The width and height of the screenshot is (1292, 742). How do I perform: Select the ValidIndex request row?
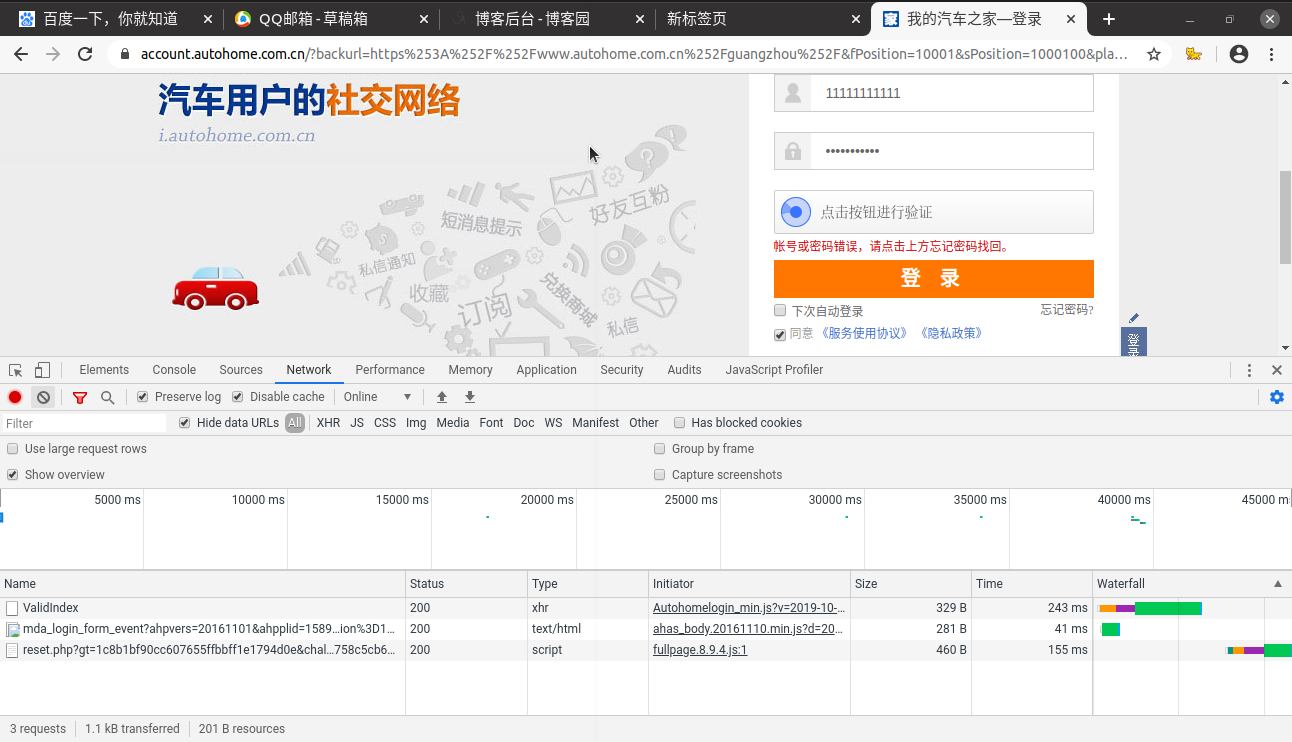point(646,608)
